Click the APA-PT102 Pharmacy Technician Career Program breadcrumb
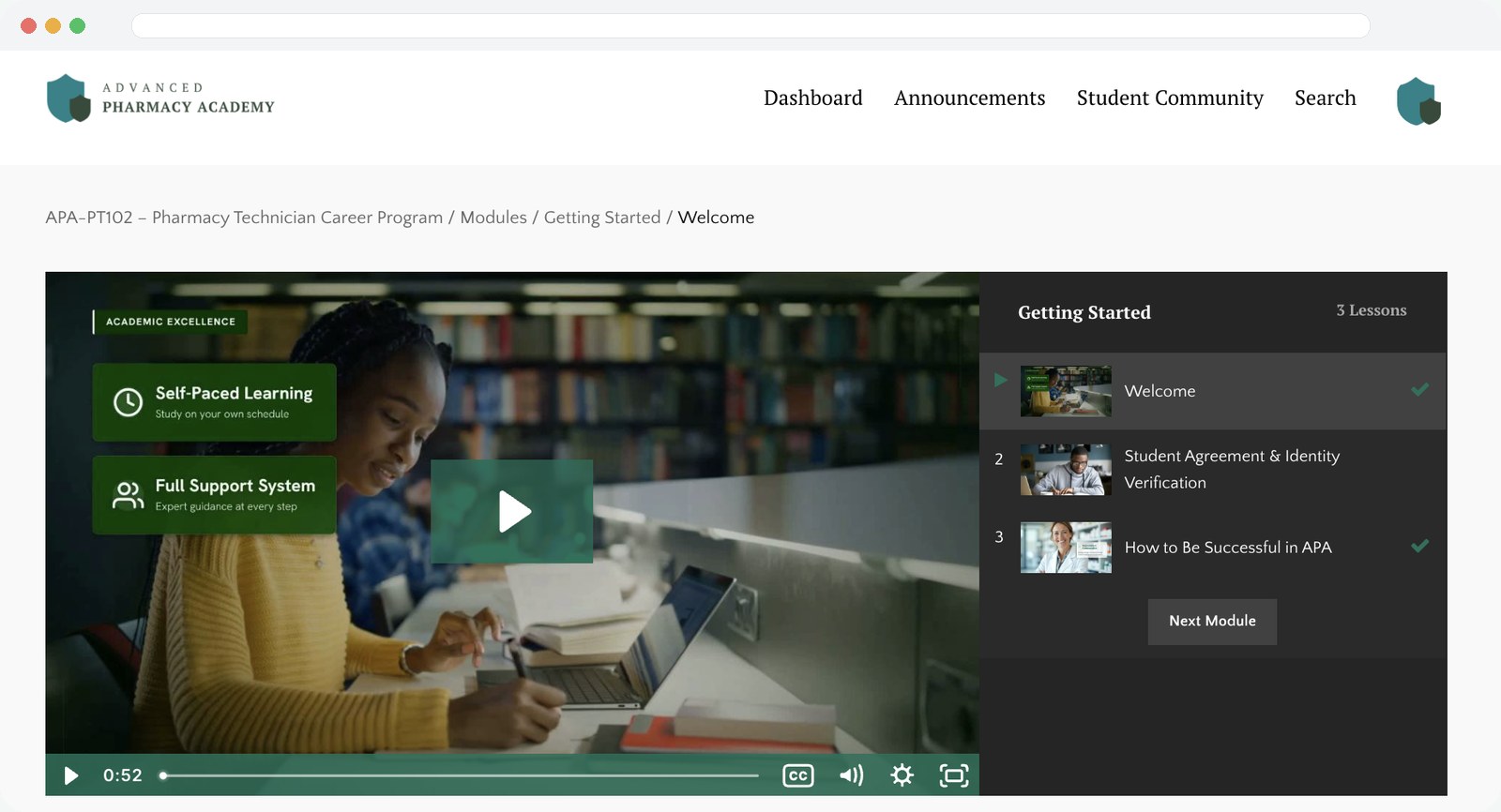The height and width of the screenshot is (812, 1501). tap(244, 218)
